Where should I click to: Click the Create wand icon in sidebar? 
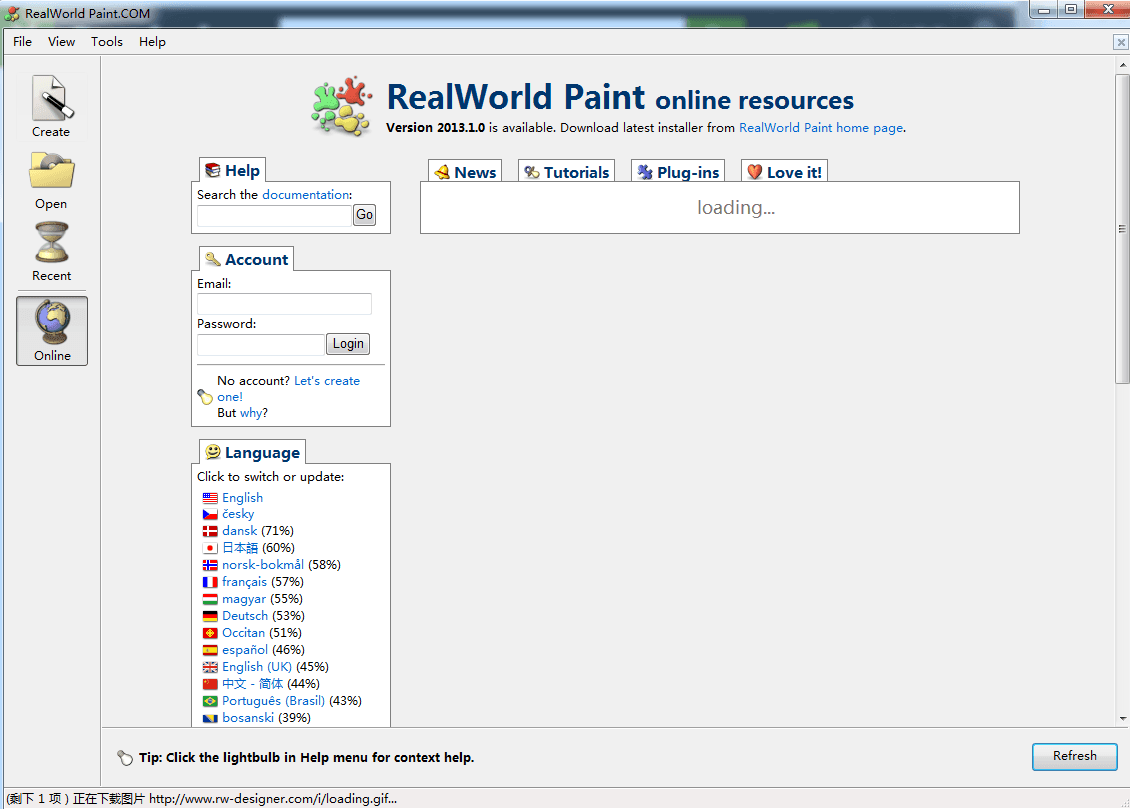tap(52, 98)
